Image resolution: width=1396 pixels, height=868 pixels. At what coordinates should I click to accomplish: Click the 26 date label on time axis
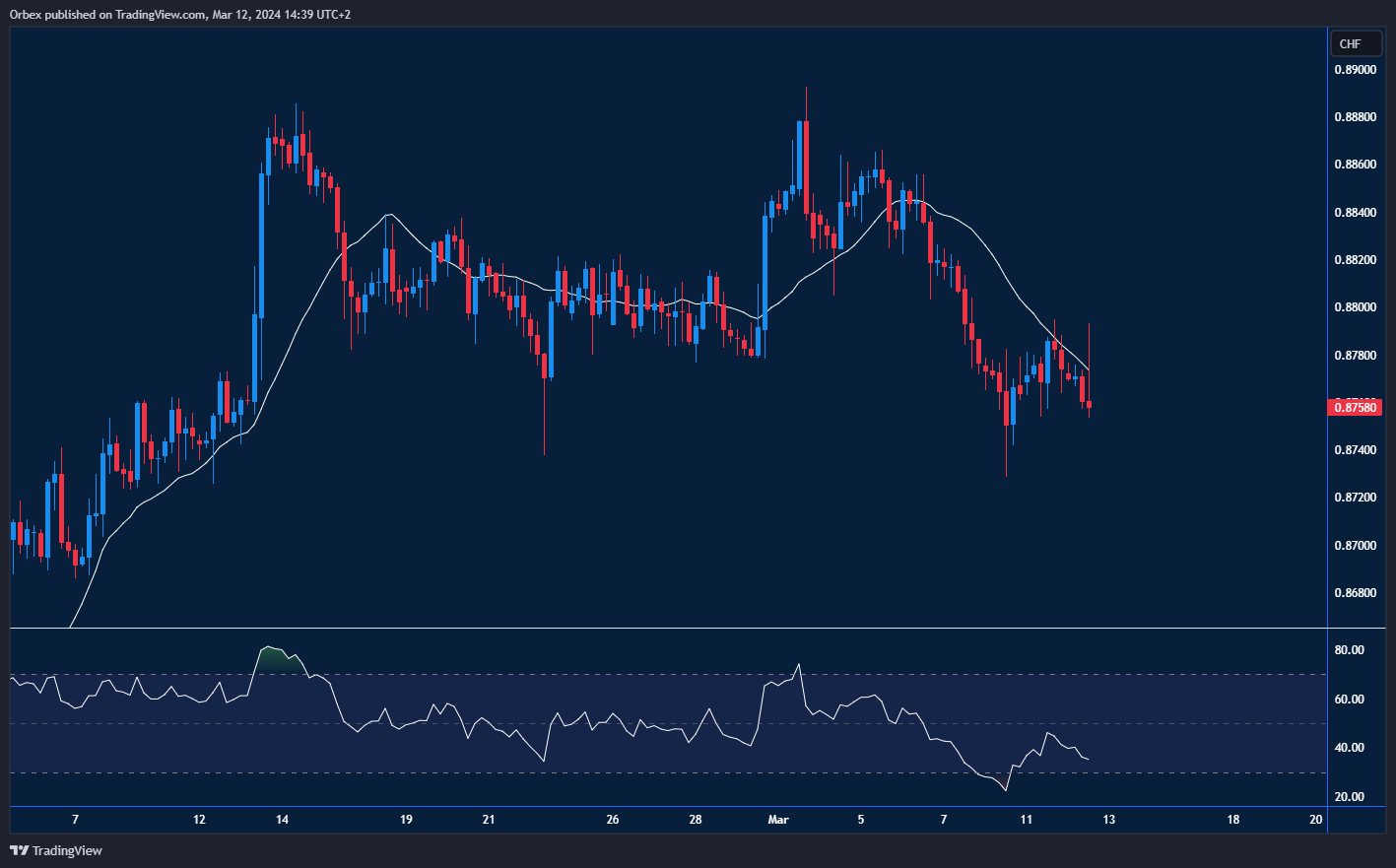[x=613, y=820]
